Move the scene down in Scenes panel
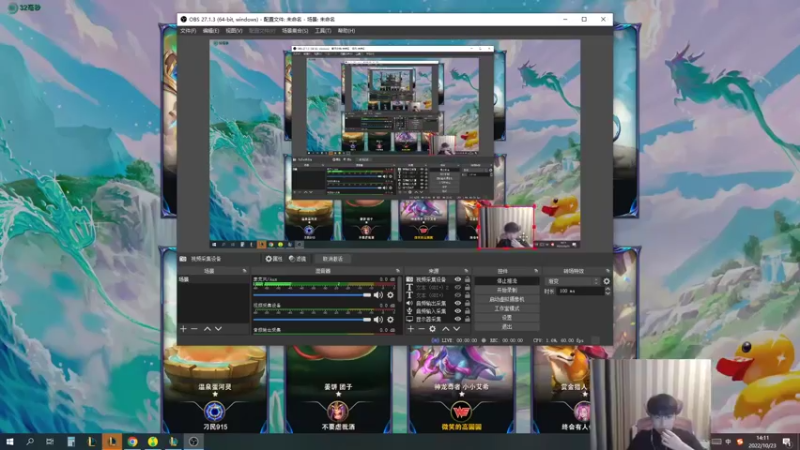The image size is (800, 450). (218, 329)
